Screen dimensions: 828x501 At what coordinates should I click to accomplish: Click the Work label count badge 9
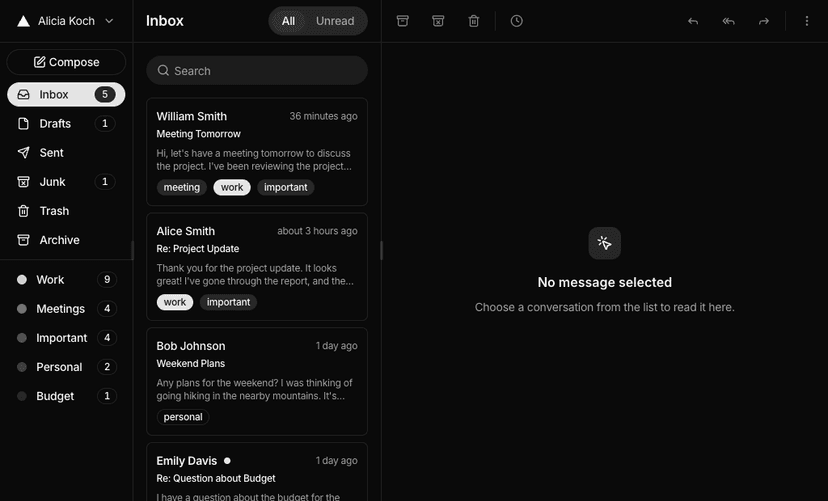click(x=107, y=280)
